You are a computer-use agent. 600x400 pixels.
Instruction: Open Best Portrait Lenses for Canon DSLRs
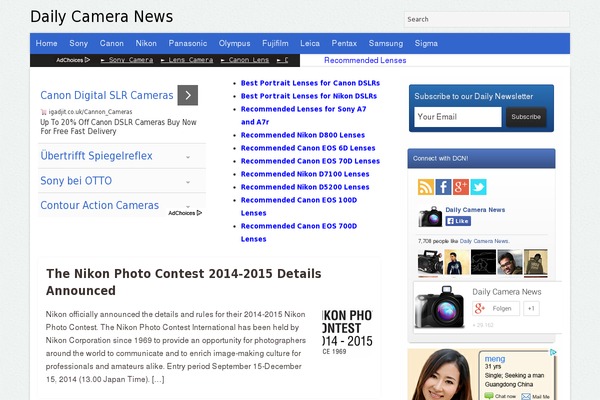tap(310, 83)
